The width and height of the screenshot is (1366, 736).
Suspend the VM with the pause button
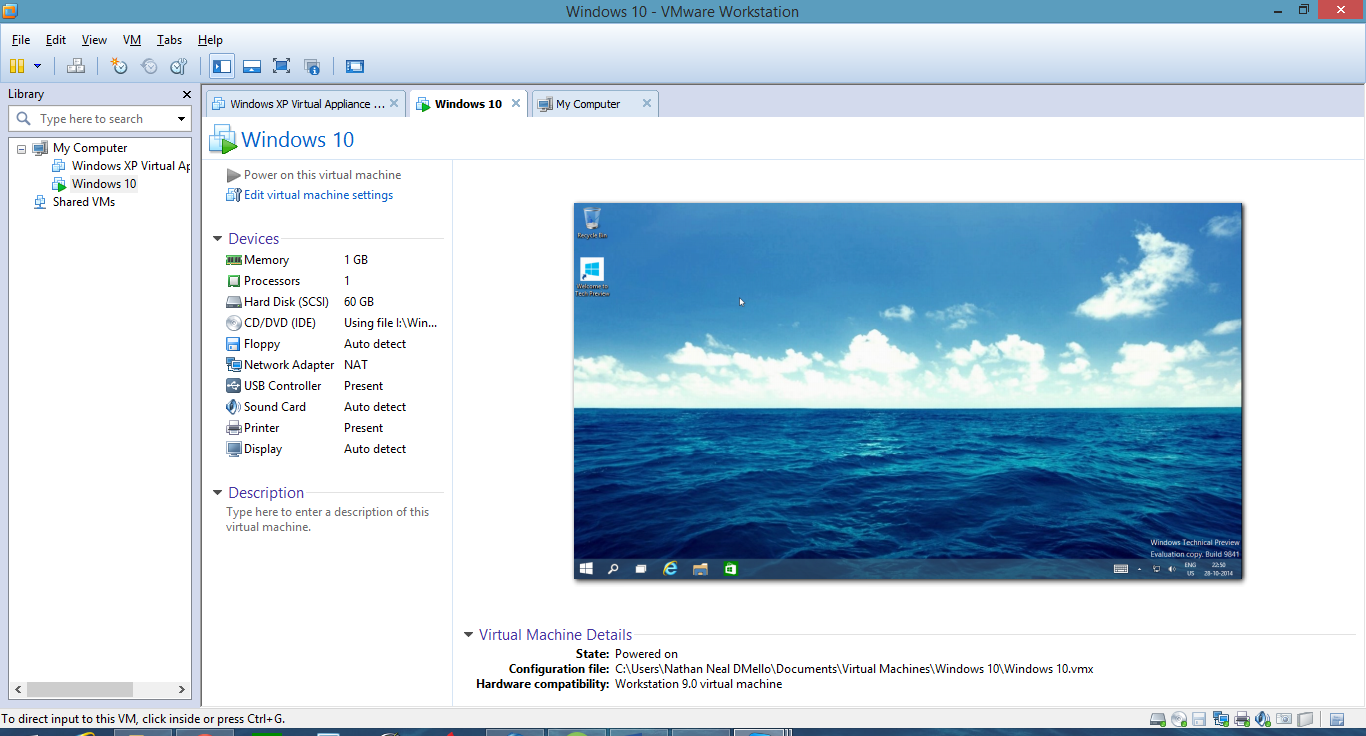pos(16,66)
